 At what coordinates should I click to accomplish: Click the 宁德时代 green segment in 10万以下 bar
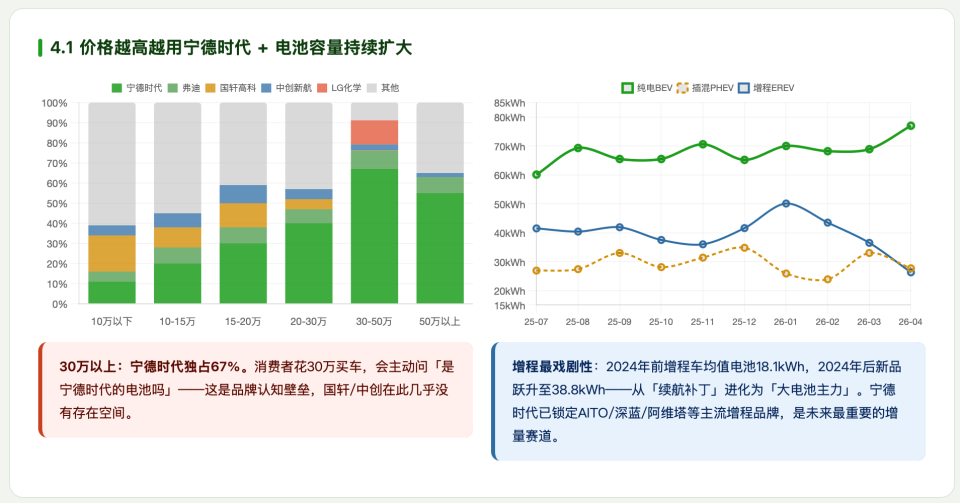coord(112,292)
